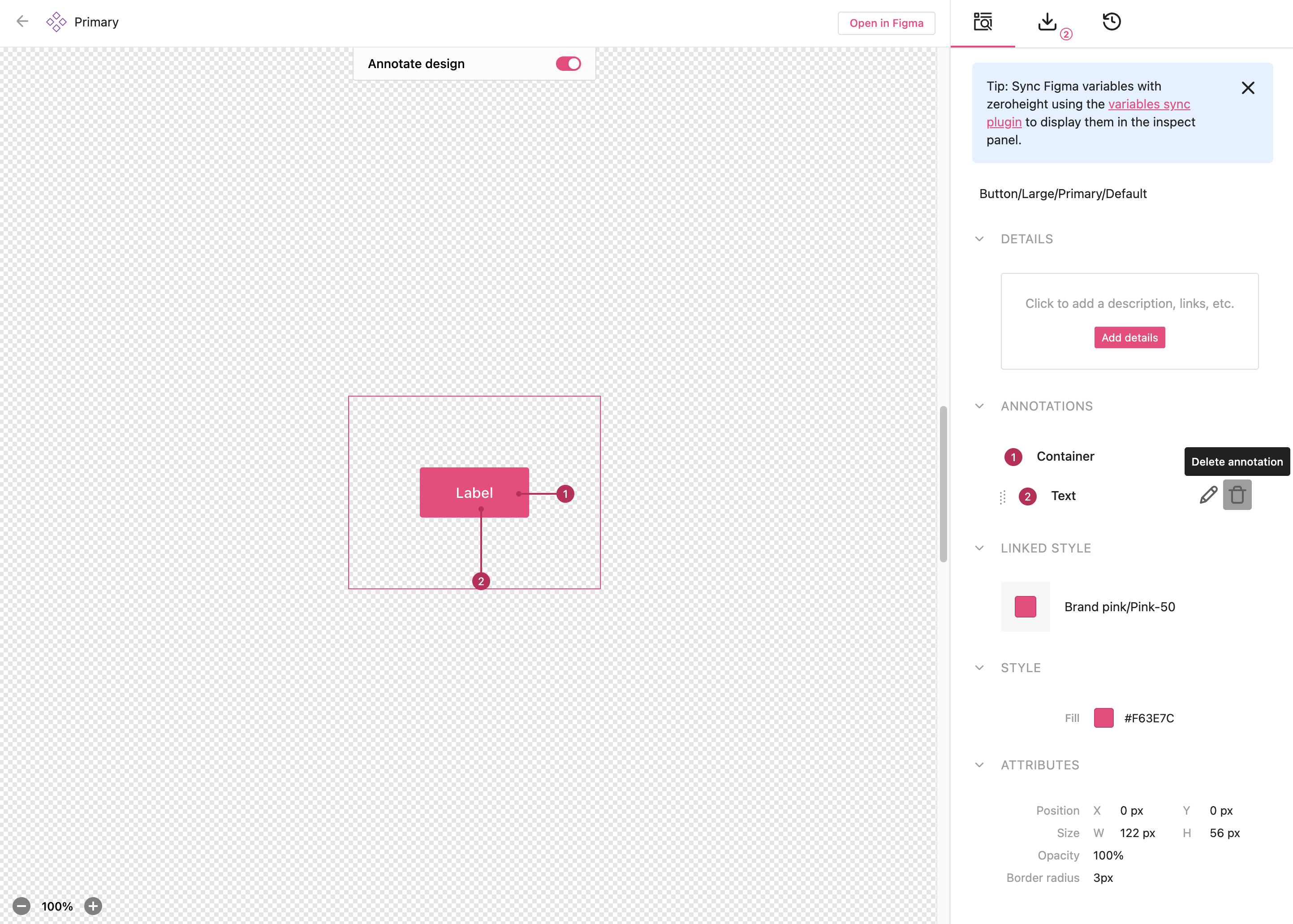This screenshot has width=1293, height=924.
Task: Delete the Text annotation with trash icon
Action: (1237, 495)
